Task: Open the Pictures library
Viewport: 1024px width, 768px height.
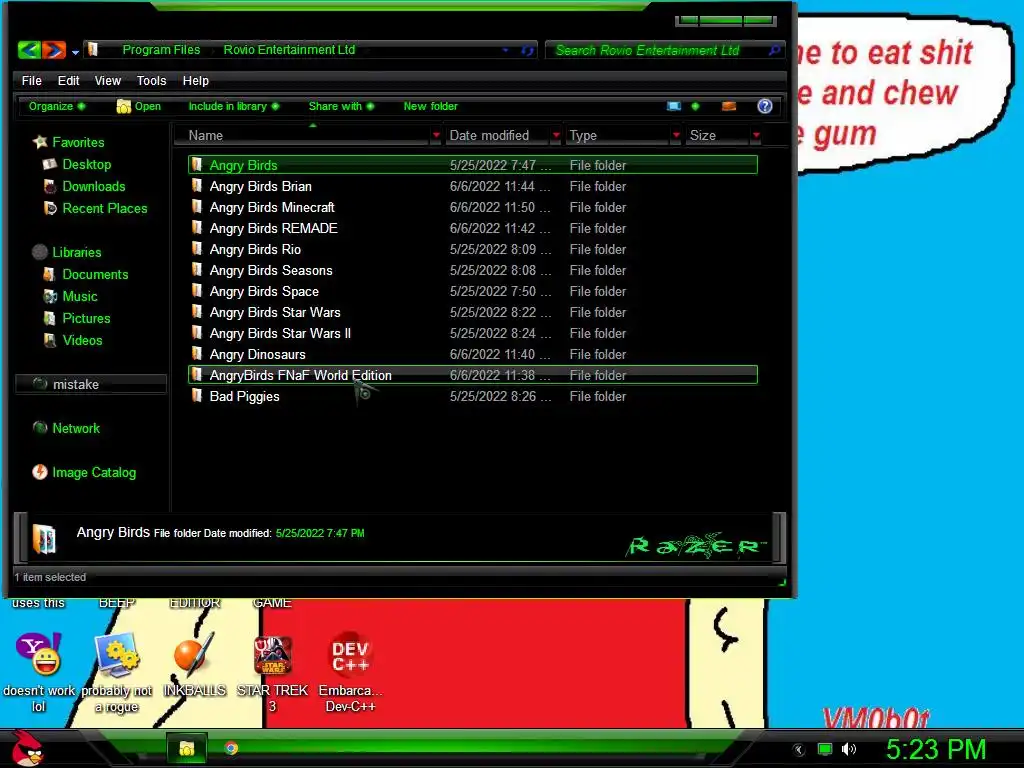Action: 77,318
